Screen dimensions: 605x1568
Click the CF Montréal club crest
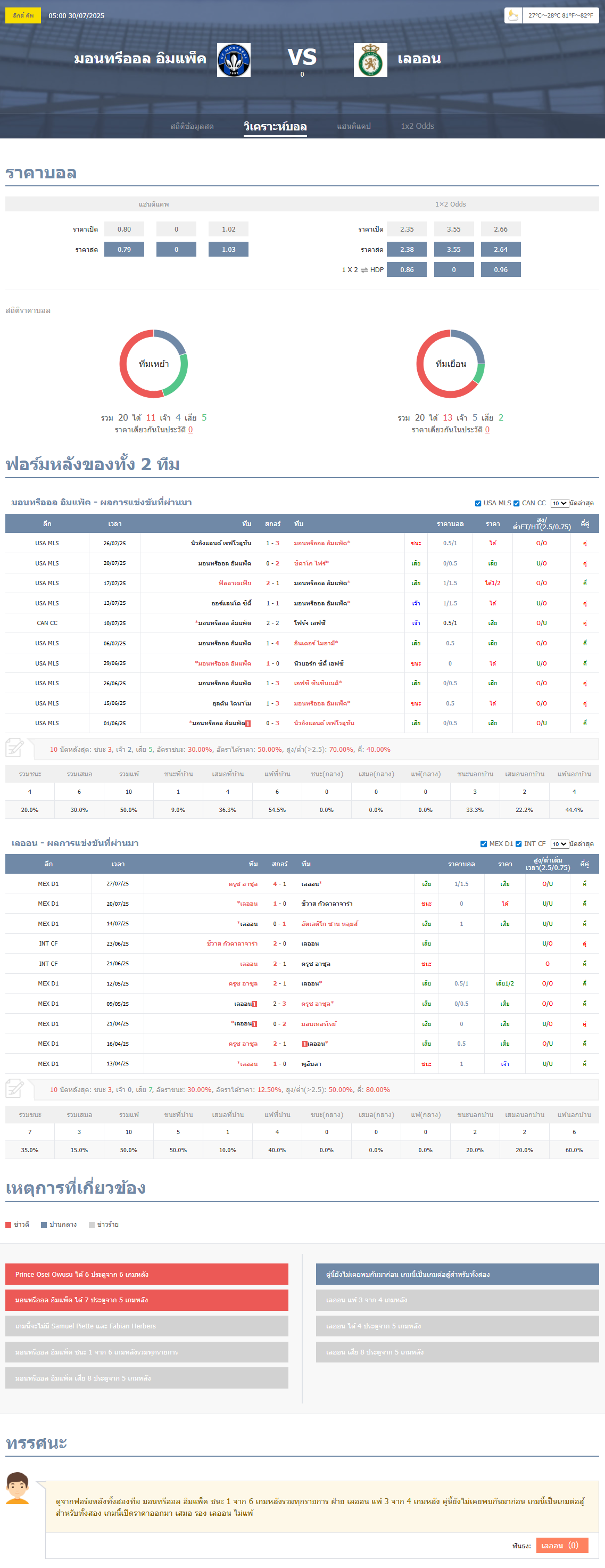tap(234, 60)
